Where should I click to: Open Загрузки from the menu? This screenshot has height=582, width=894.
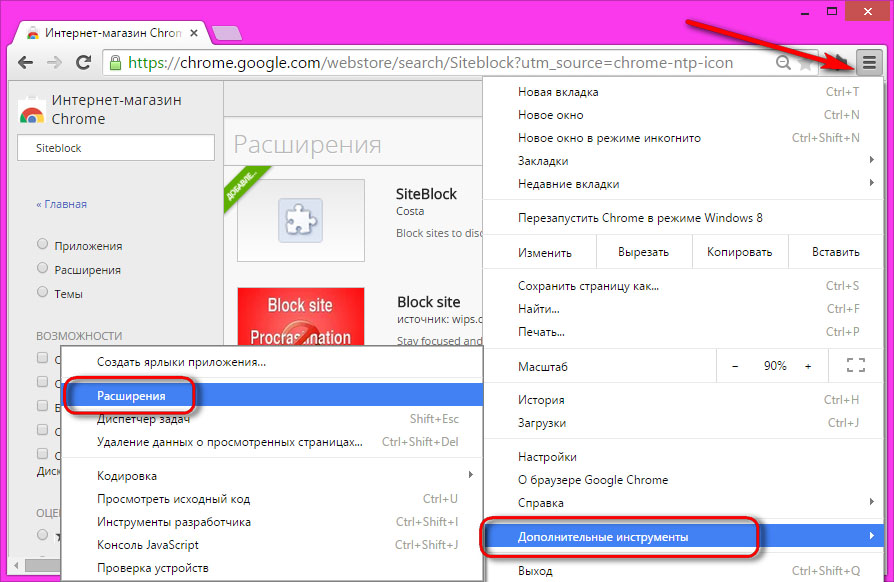coord(682,423)
